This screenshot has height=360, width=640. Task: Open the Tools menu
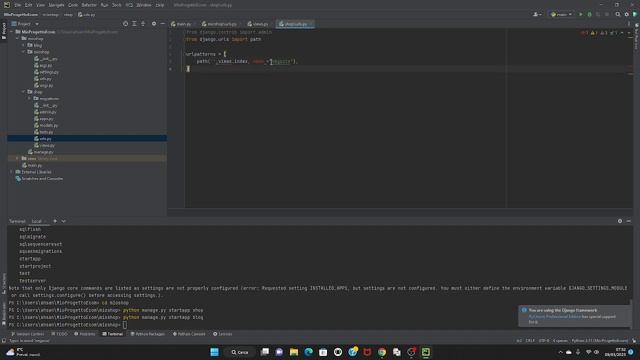click(x=117, y=5)
